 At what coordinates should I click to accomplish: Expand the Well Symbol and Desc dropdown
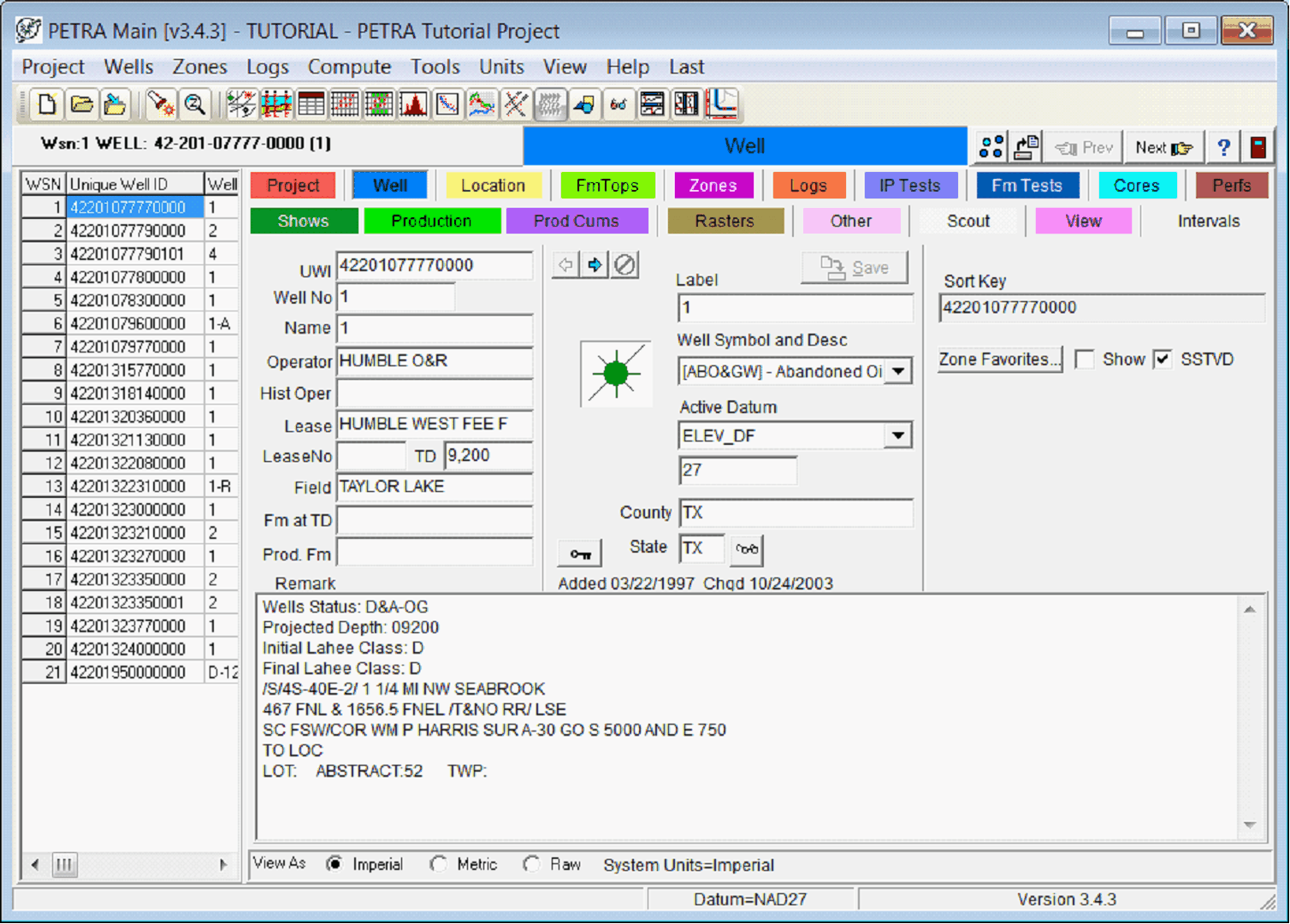click(898, 371)
